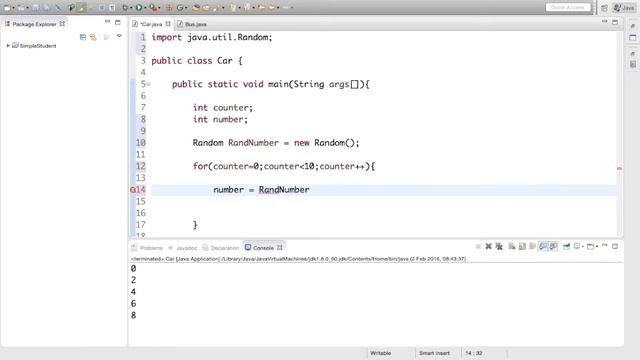Click the error marker on line 14

(x=133, y=190)
